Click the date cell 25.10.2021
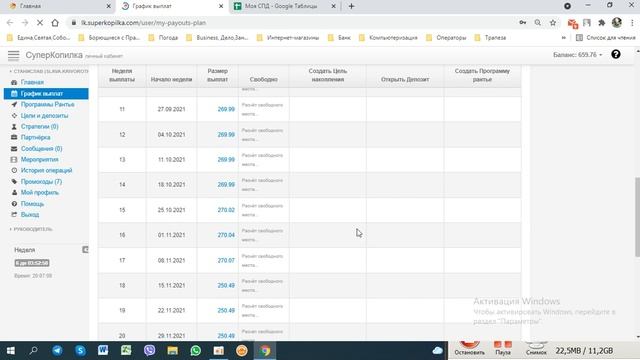 coord(171,210)
